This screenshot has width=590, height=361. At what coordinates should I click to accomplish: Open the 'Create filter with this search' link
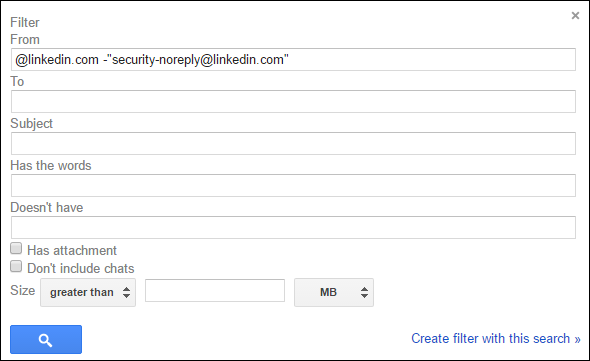click(x=496, y=338)
